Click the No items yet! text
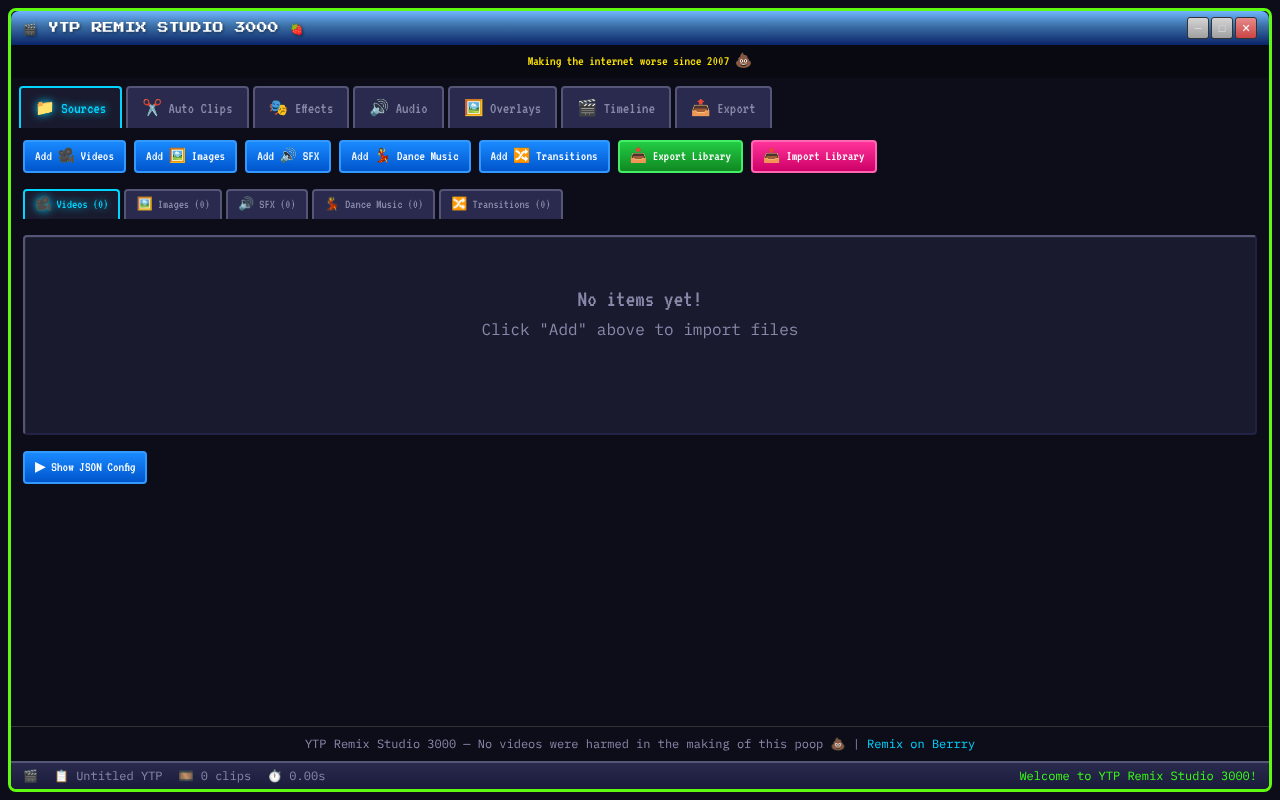This screenshot has width=1280, height=800. (640, 300)
